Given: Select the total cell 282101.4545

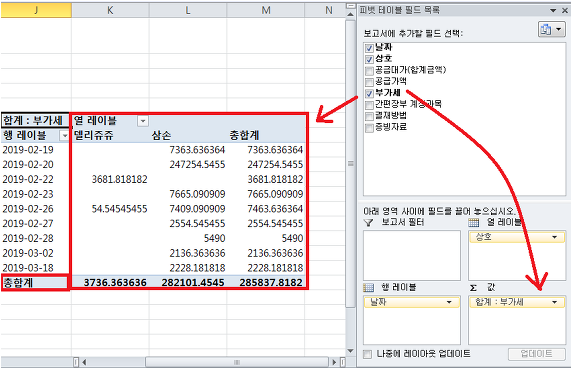Looking at the screenshot, I should (188, 283).
